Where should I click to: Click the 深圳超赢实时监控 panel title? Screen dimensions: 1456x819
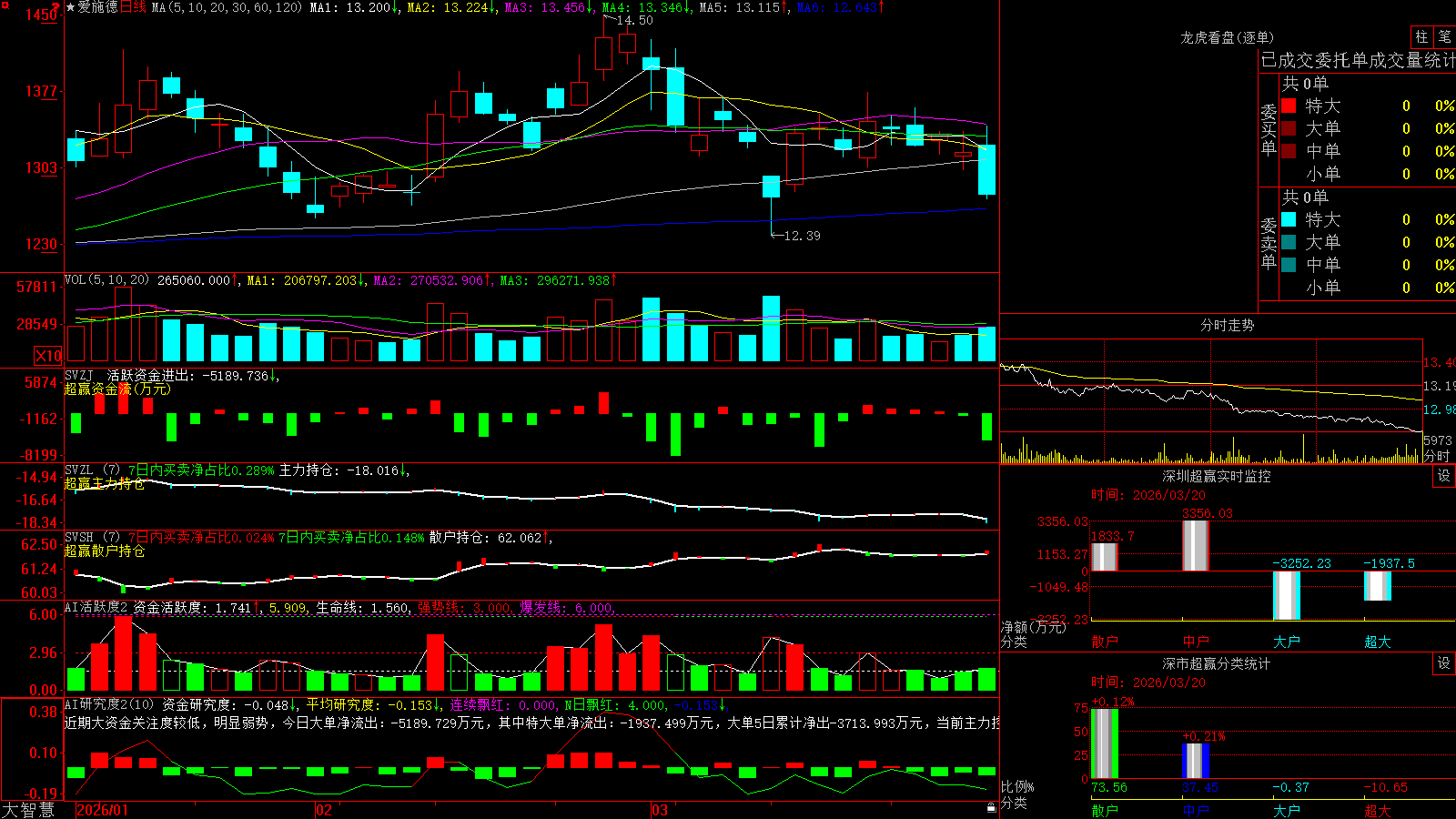click(x=1216, y=476)
